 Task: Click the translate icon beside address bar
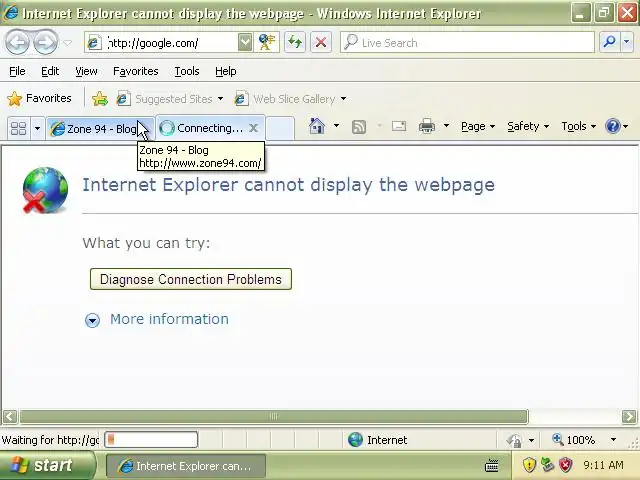(267, 42)
